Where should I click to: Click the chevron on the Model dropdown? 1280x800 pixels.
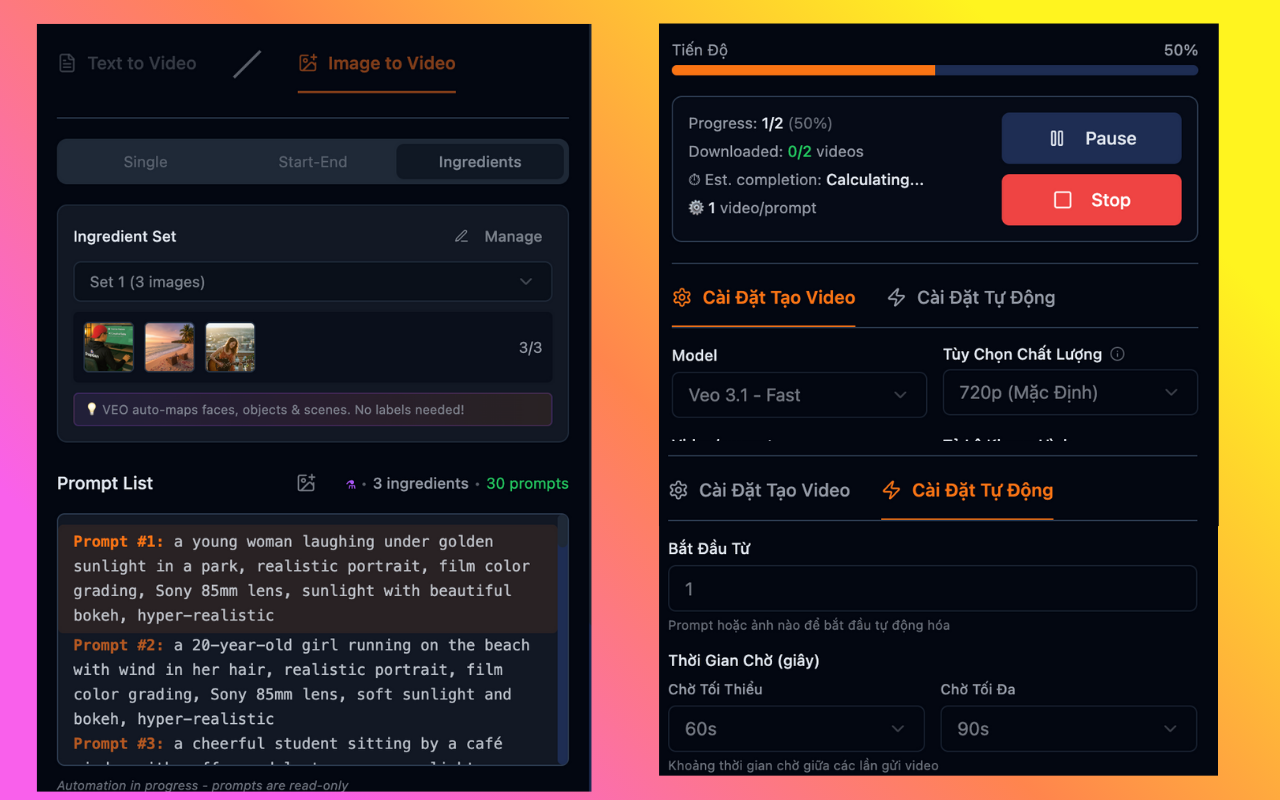pyautogui.click(x=901, y=395)
